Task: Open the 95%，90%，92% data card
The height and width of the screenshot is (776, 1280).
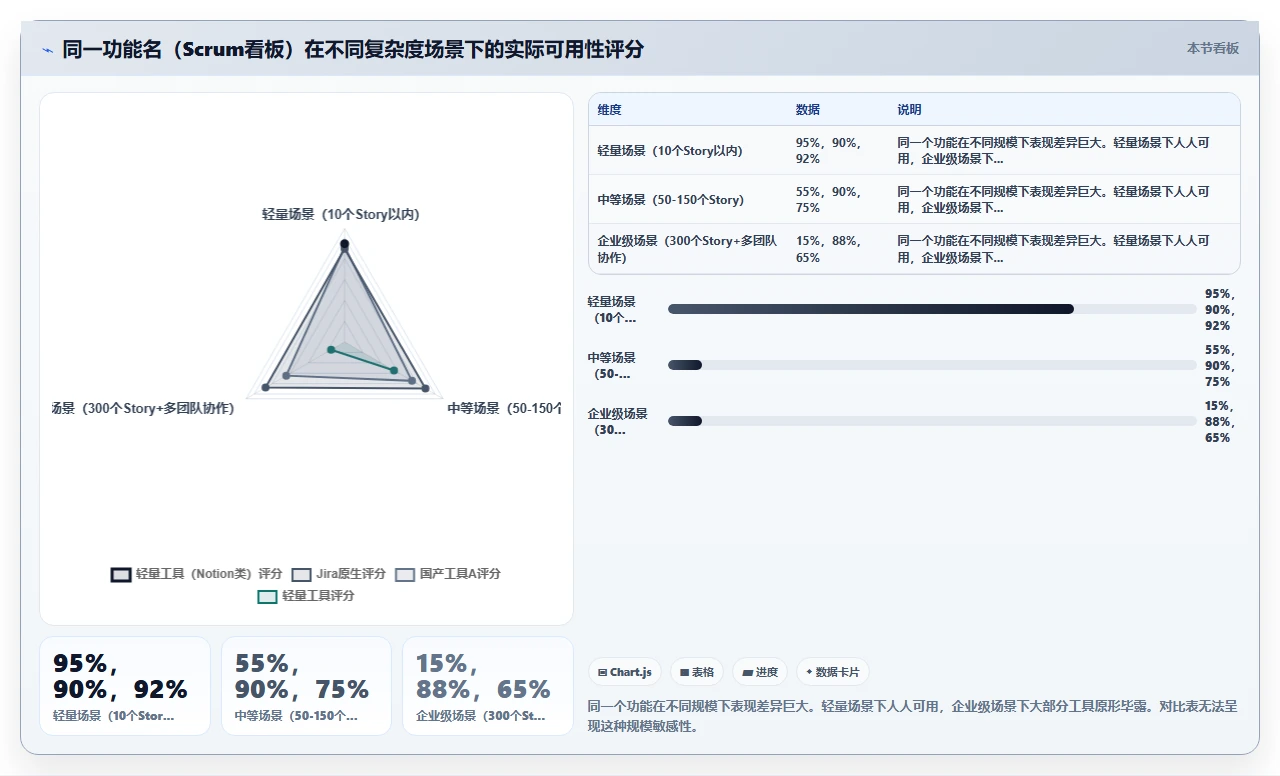Action: [125, 686]
